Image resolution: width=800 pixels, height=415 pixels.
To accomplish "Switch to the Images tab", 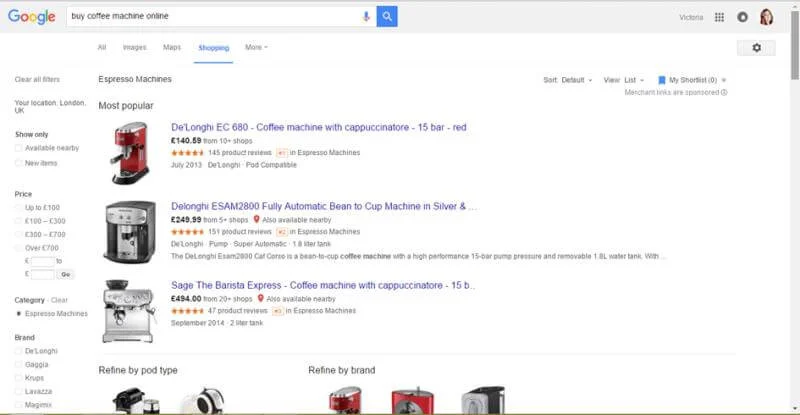I will click(135, 47).
